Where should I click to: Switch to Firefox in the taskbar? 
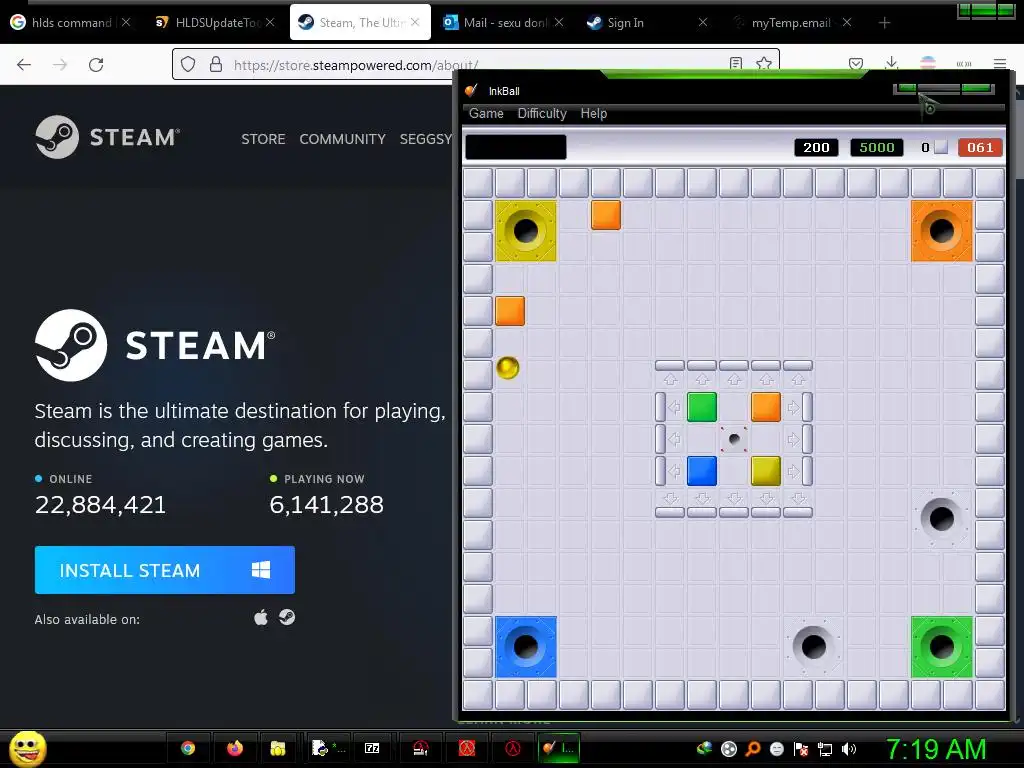[x=234, y=748]
